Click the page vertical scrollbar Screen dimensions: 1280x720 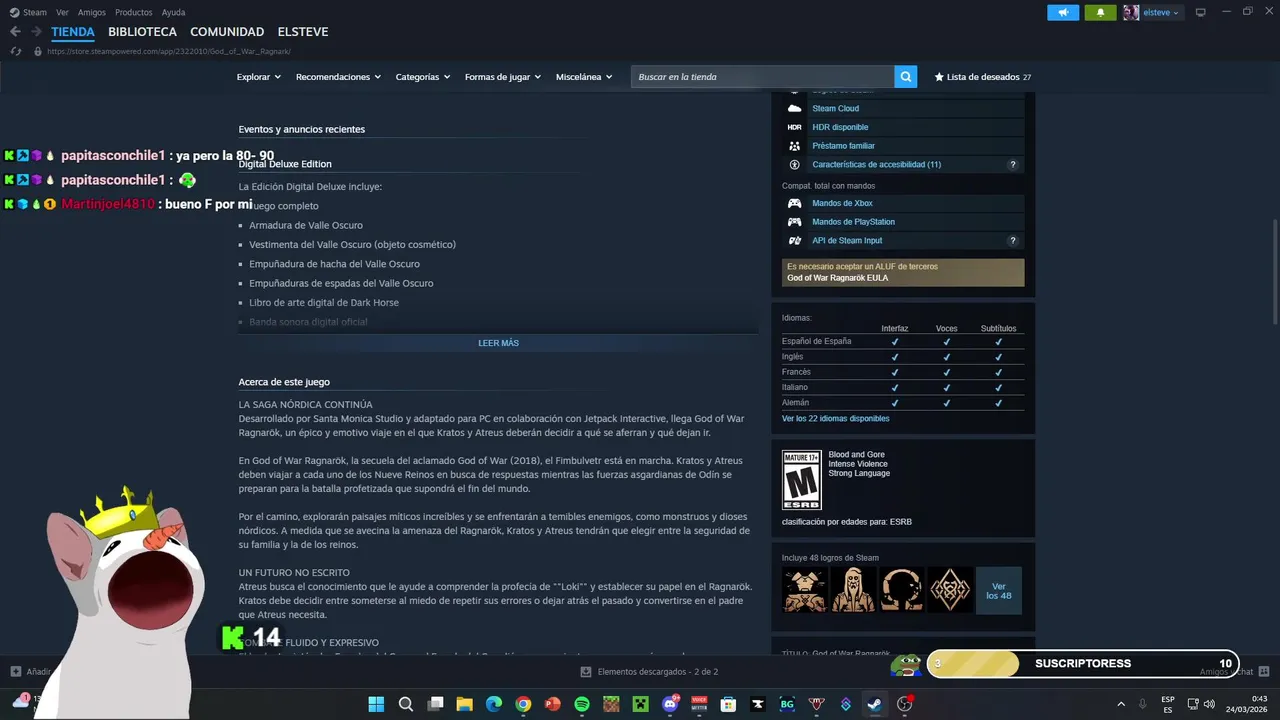coord(1274,270)
